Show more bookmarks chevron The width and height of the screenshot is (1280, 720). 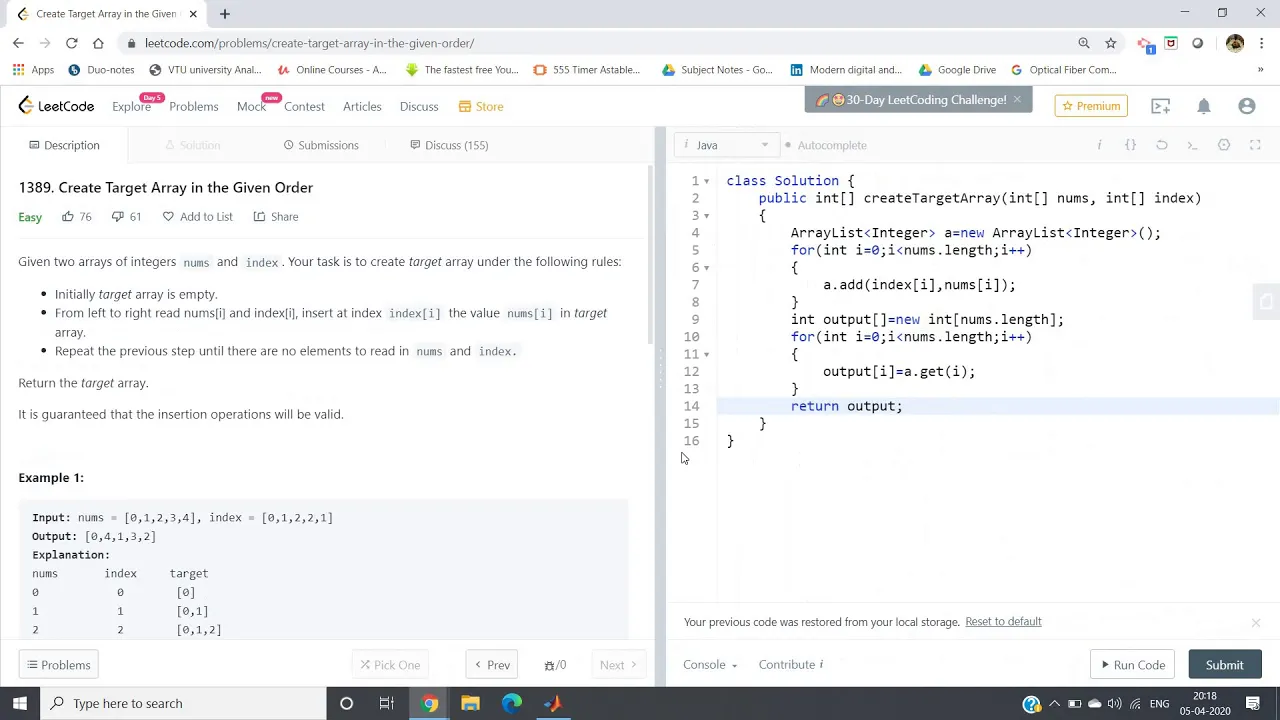(x=1260, y=70)
